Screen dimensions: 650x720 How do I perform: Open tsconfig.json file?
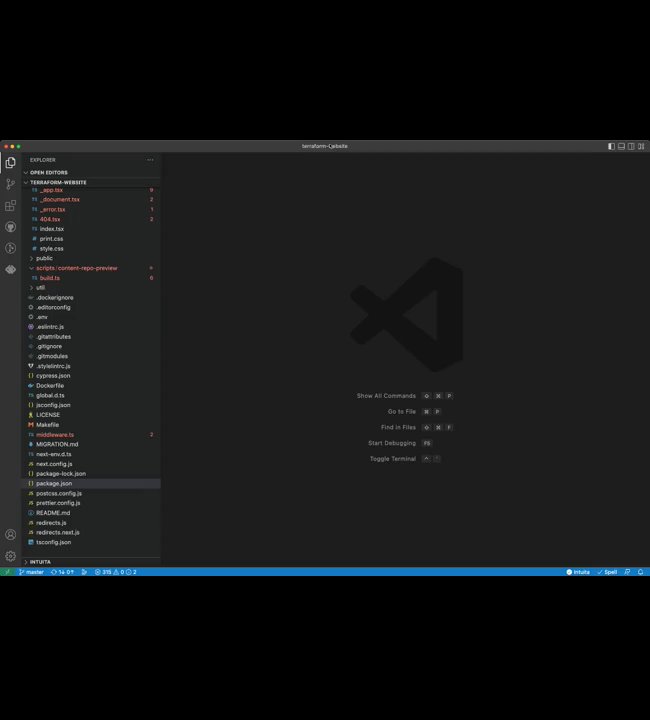coord(91,542)
